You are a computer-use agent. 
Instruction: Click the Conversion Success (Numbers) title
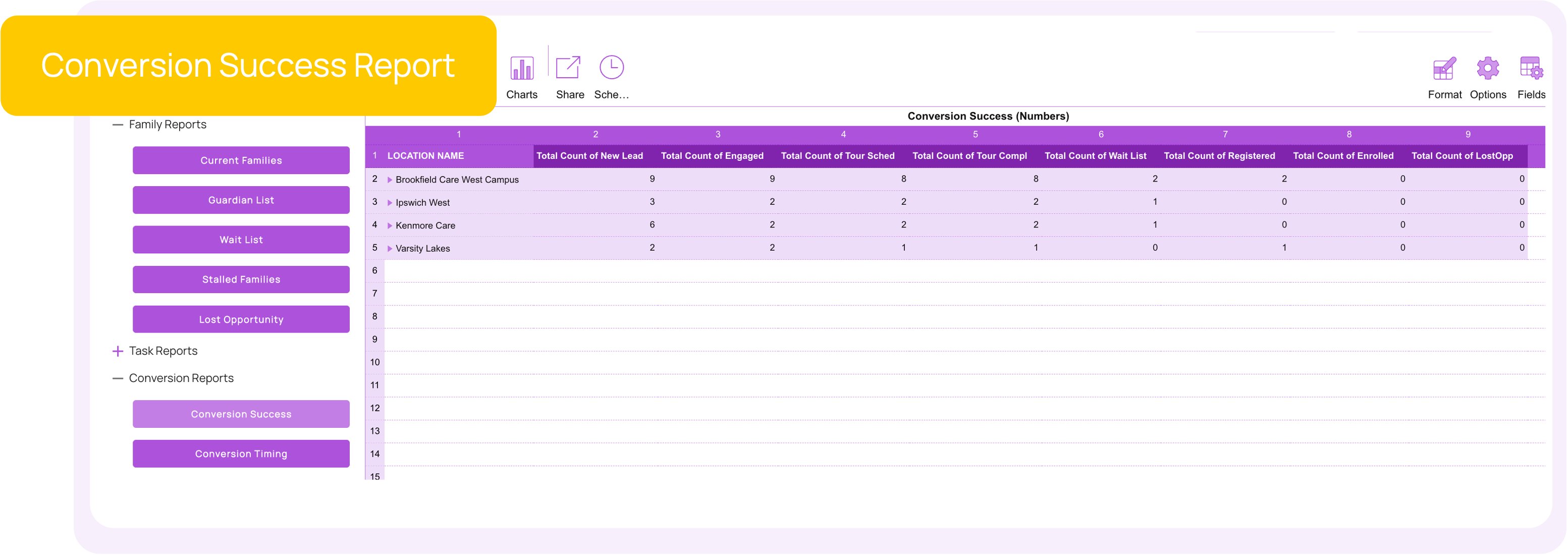click(x=988, y=116)
